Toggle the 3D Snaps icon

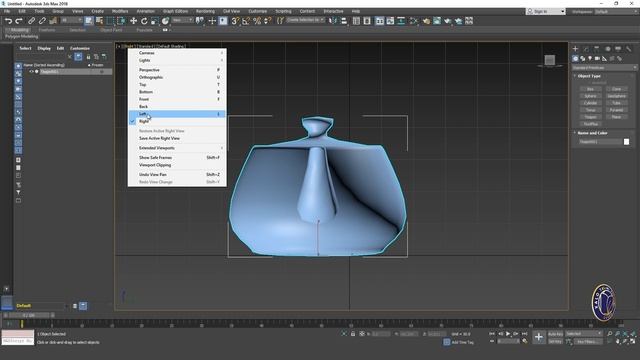pyautogui.click(x=235, y=21)
